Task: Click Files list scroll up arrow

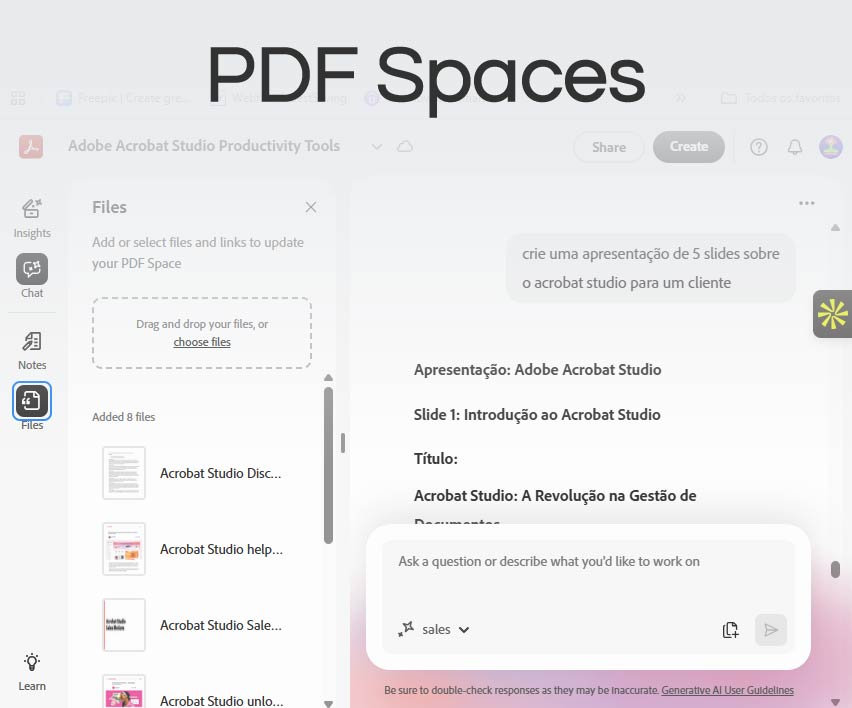Action: coord(328,378)
